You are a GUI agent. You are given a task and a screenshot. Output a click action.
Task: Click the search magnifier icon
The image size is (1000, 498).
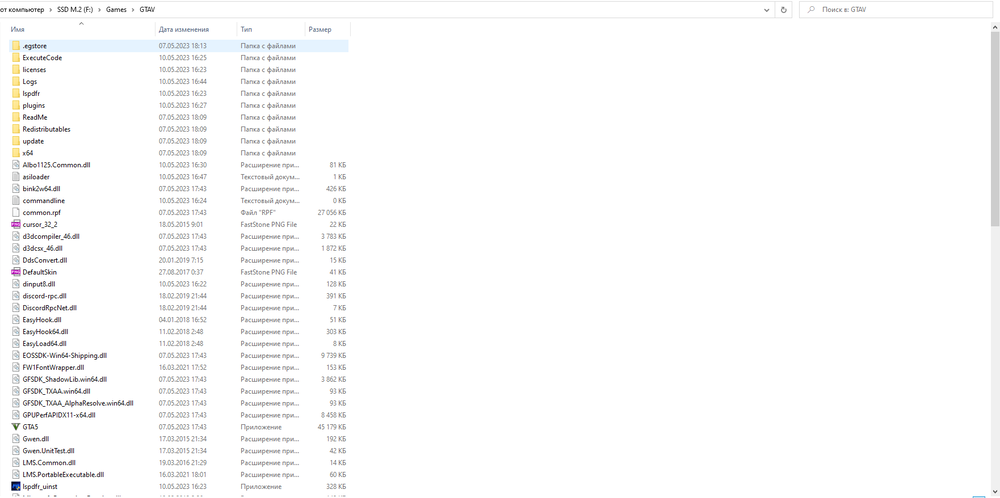click(x=811, y=10)
